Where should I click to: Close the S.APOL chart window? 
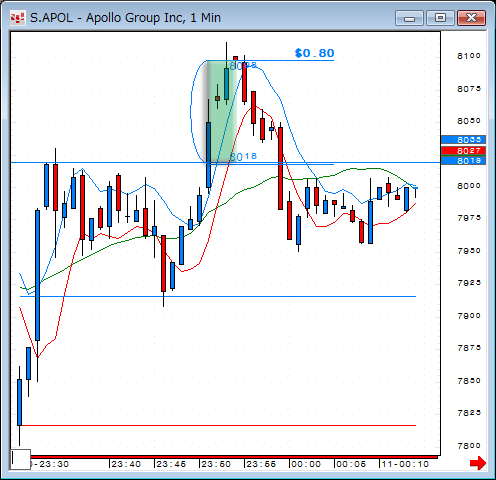click(x=471, y=18)
